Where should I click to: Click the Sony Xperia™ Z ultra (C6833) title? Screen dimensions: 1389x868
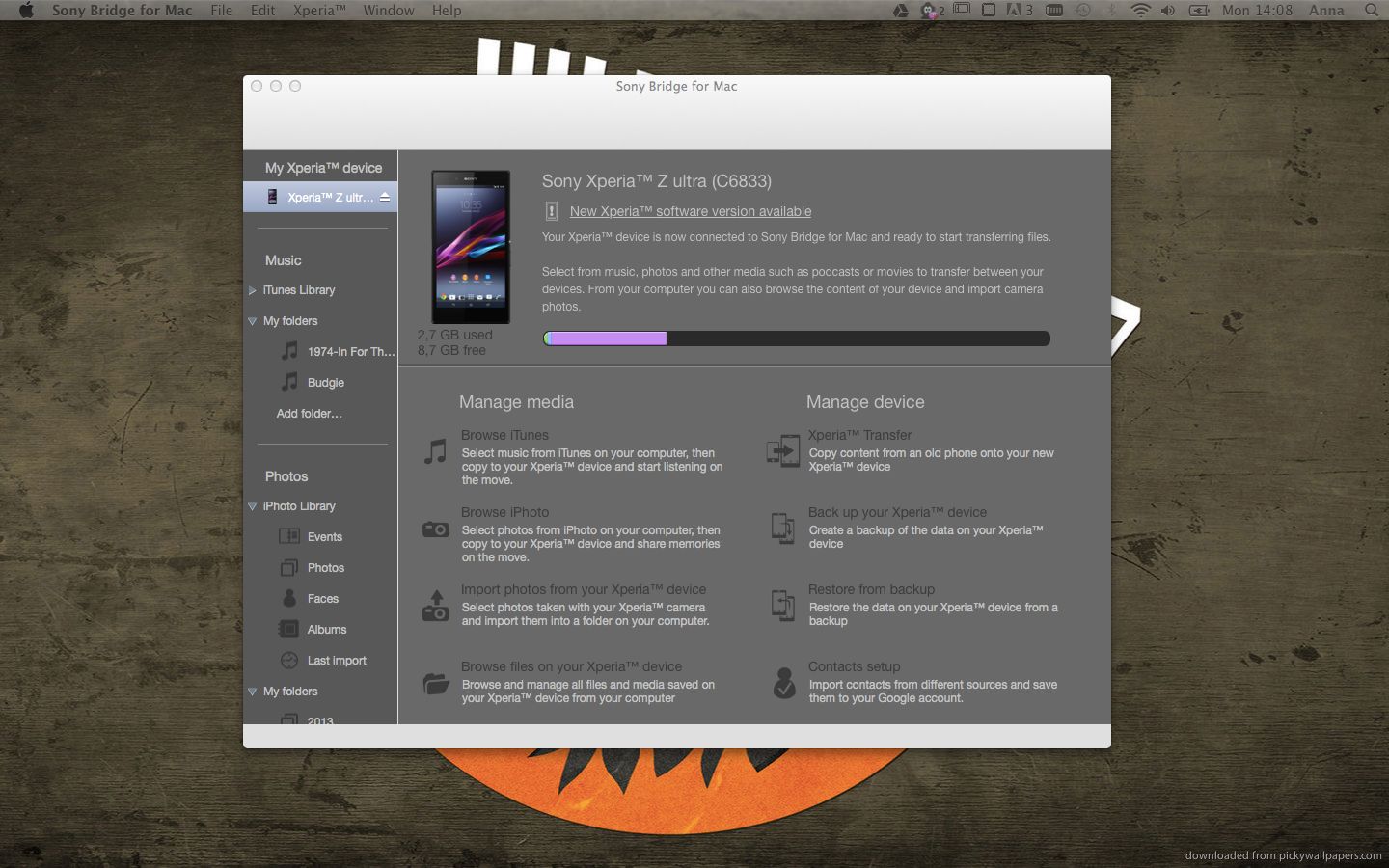(657, 181)
